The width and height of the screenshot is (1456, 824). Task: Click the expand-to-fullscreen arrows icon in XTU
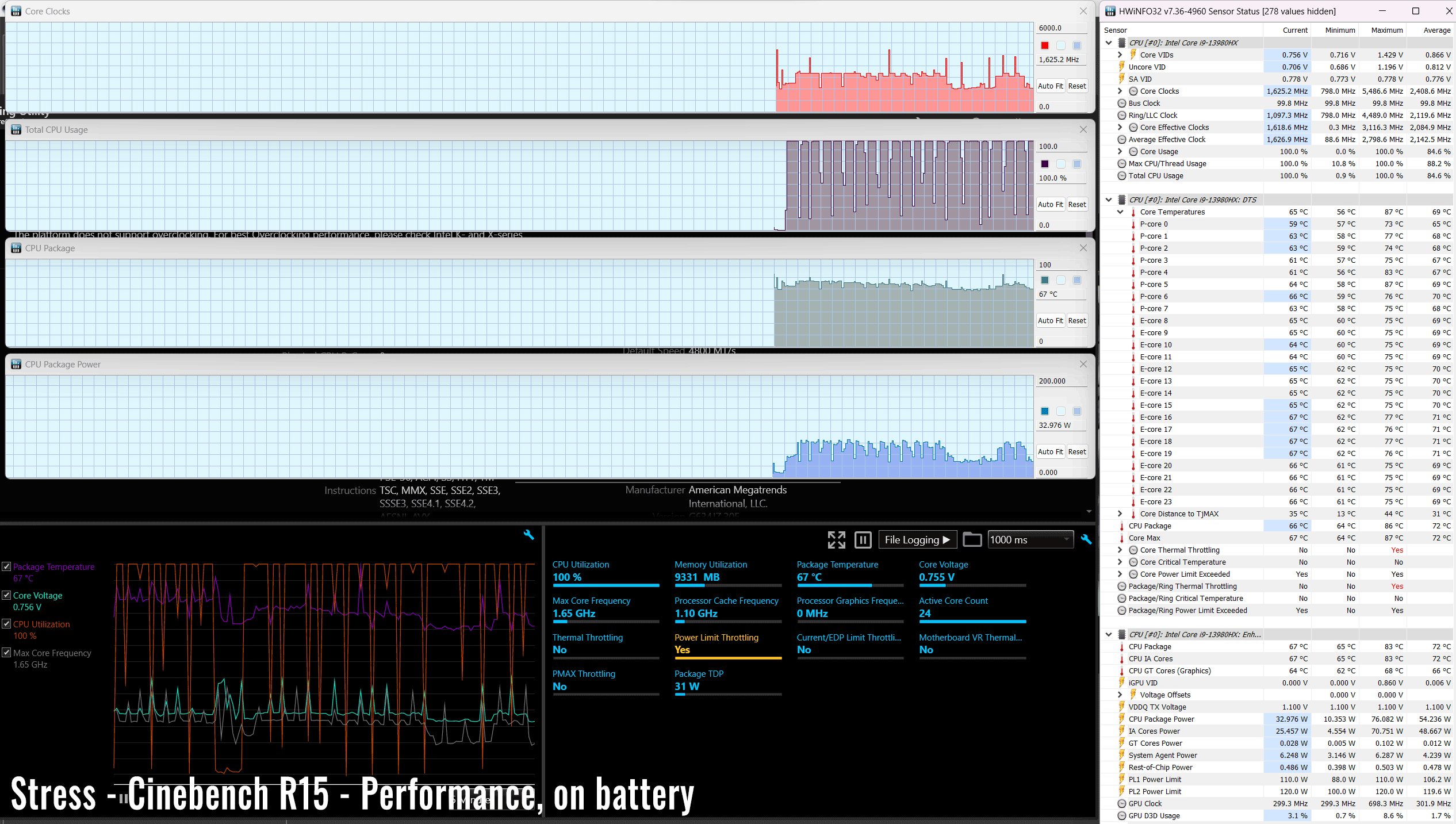pyautogui.click(x=836, y=539)
